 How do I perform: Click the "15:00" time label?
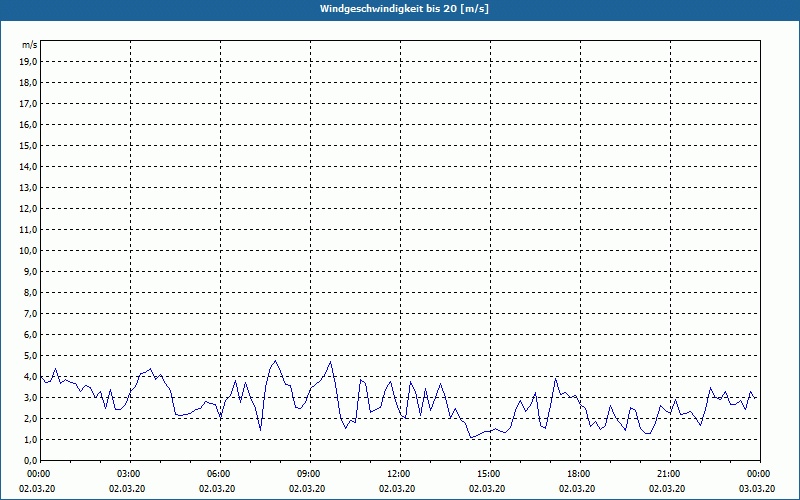pos(490,474)
